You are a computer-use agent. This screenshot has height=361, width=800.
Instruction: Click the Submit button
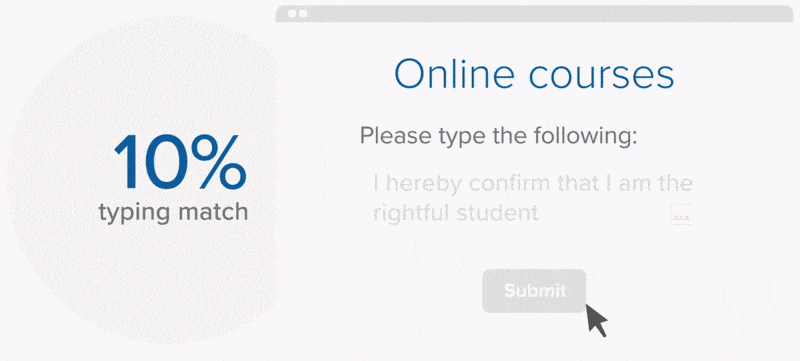click(x=534, y=291)
